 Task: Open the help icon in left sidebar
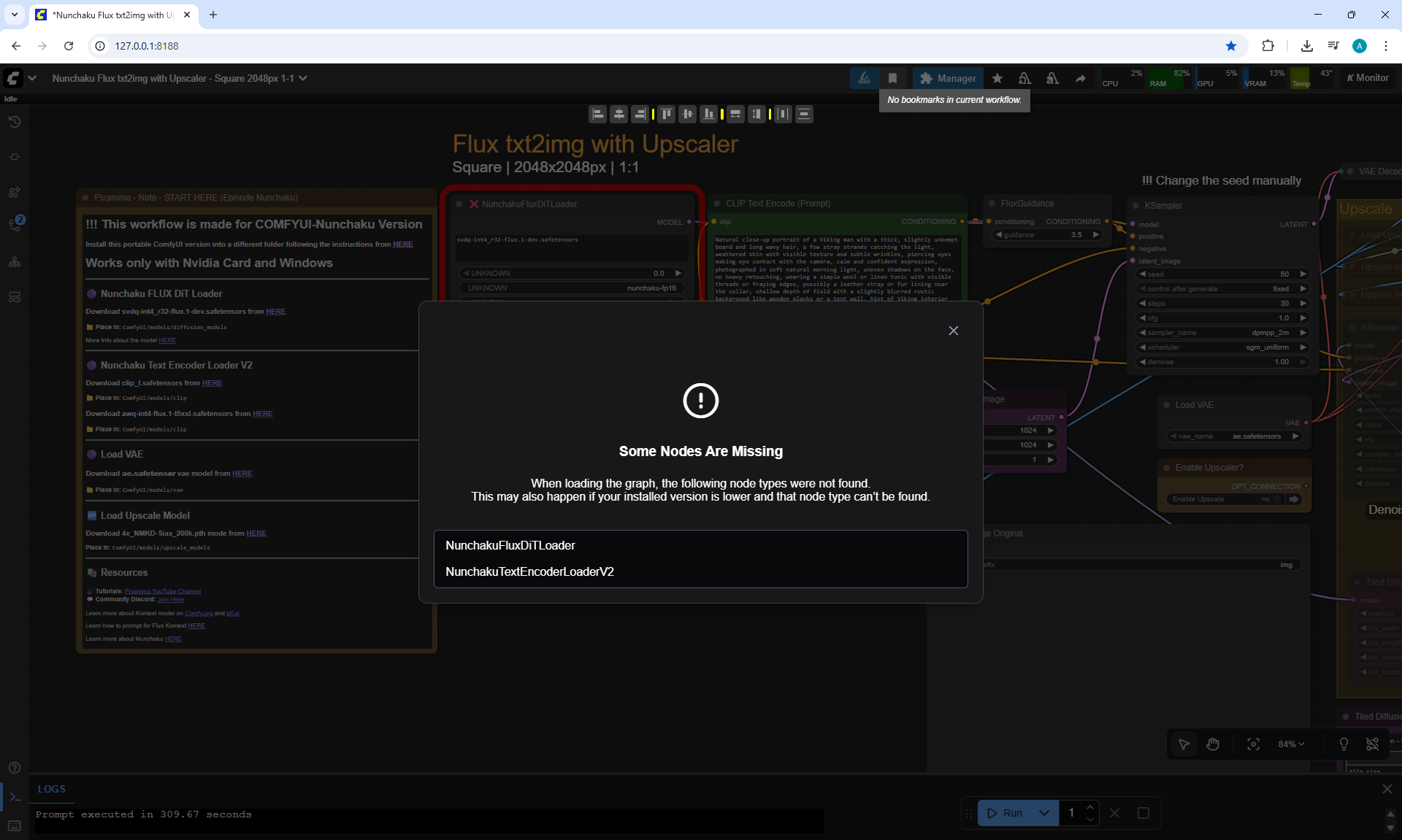[15, 768]
